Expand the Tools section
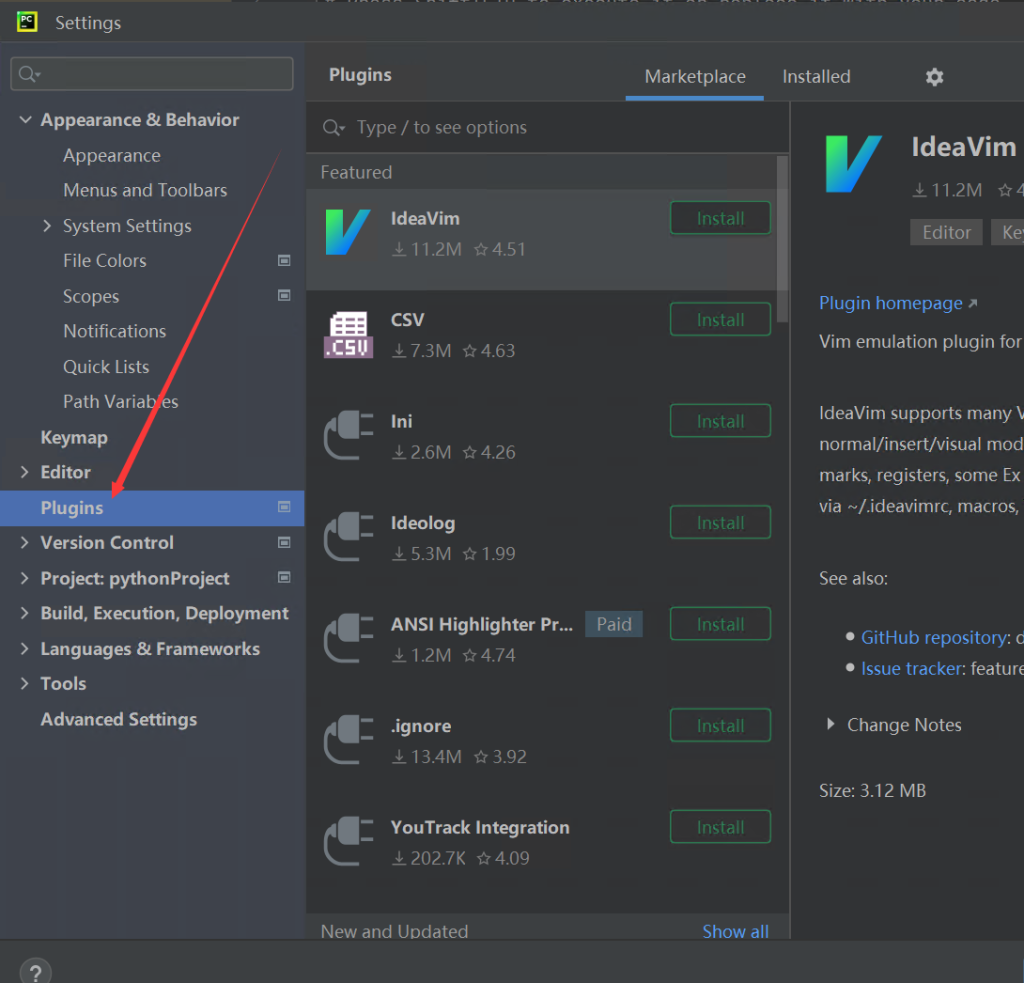 25,683
